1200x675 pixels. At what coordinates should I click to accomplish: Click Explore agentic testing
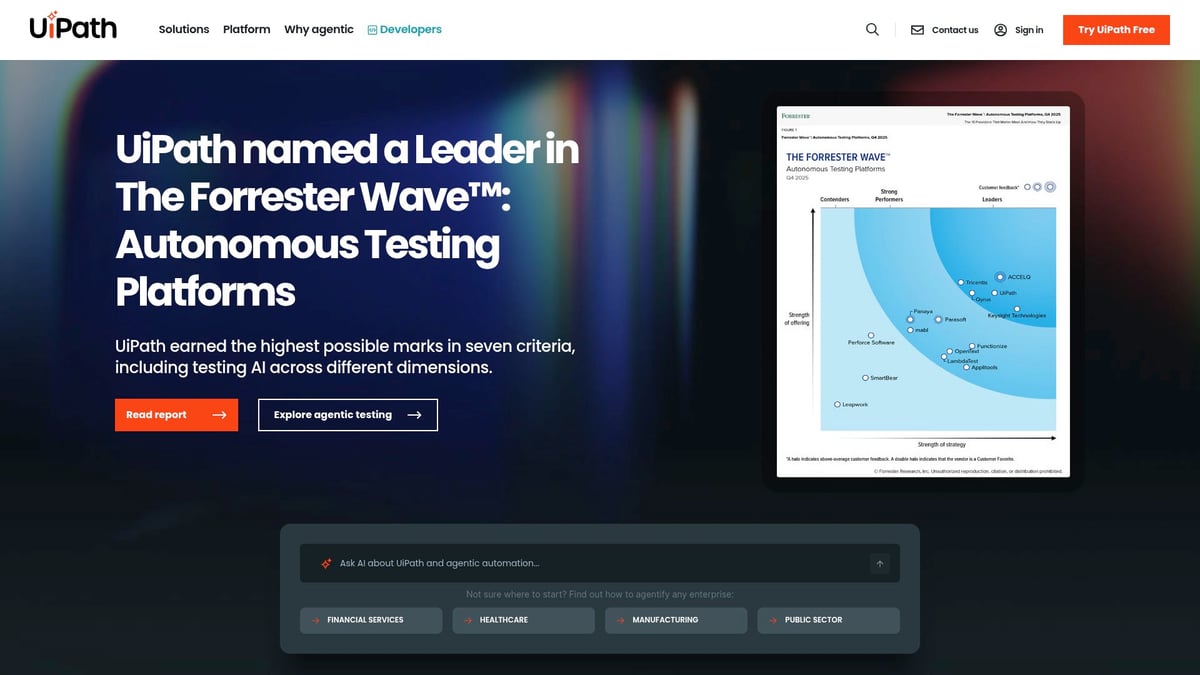(347, 414)
